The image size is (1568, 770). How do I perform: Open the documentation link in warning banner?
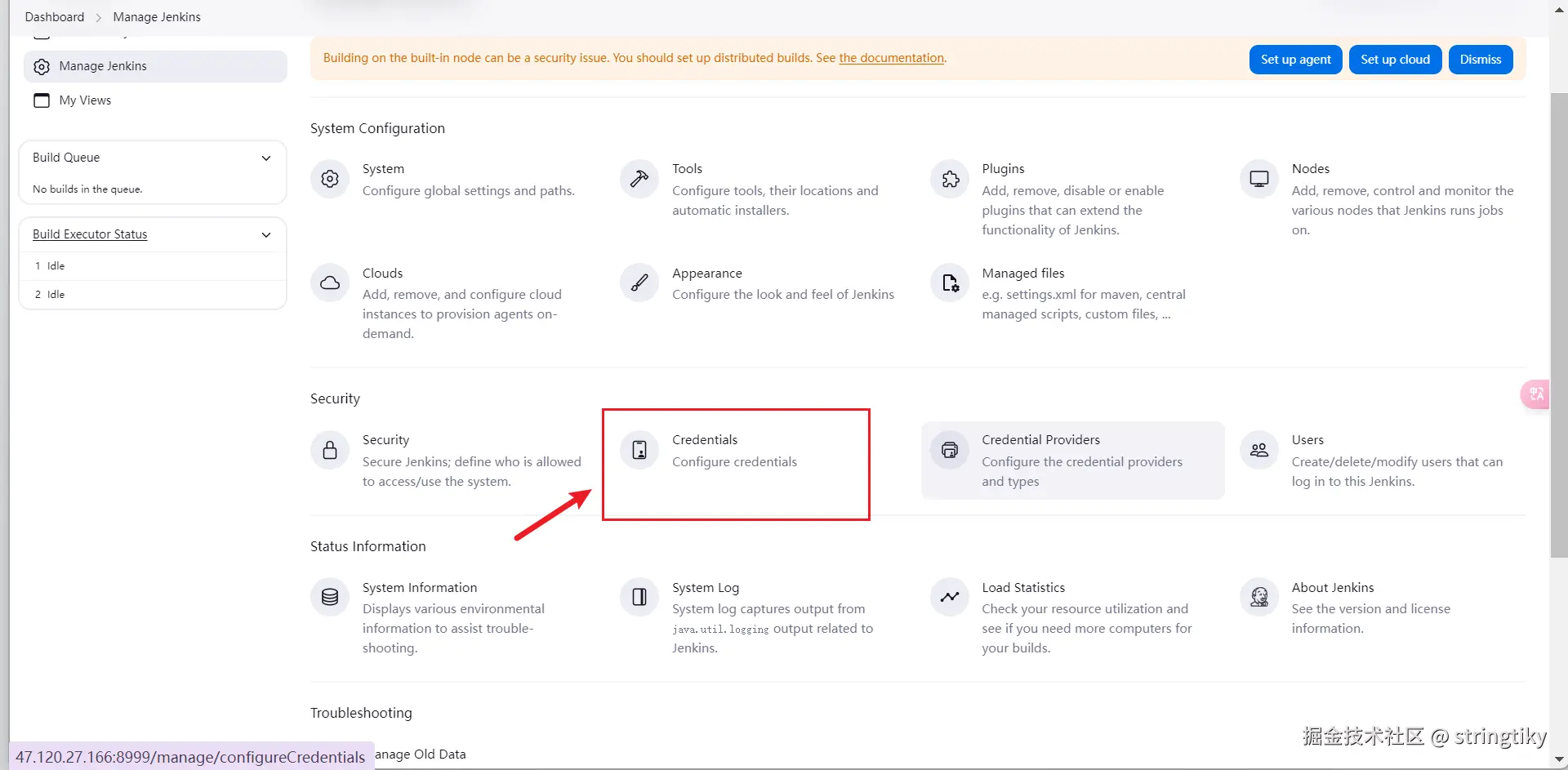(891, 58)
